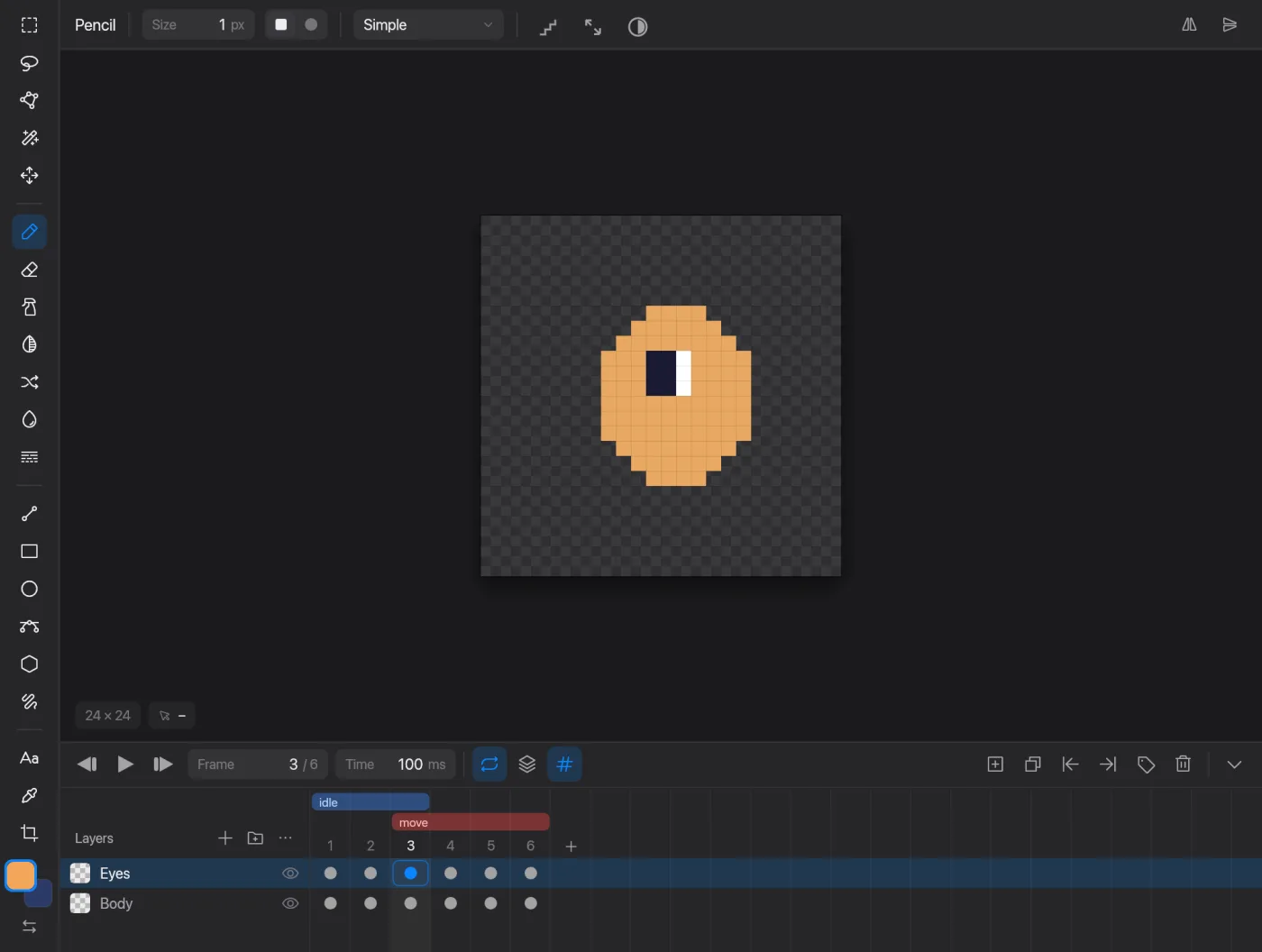Choose the curve tool
Viewport: 1262px width, 952px height.
coord(29,627)
